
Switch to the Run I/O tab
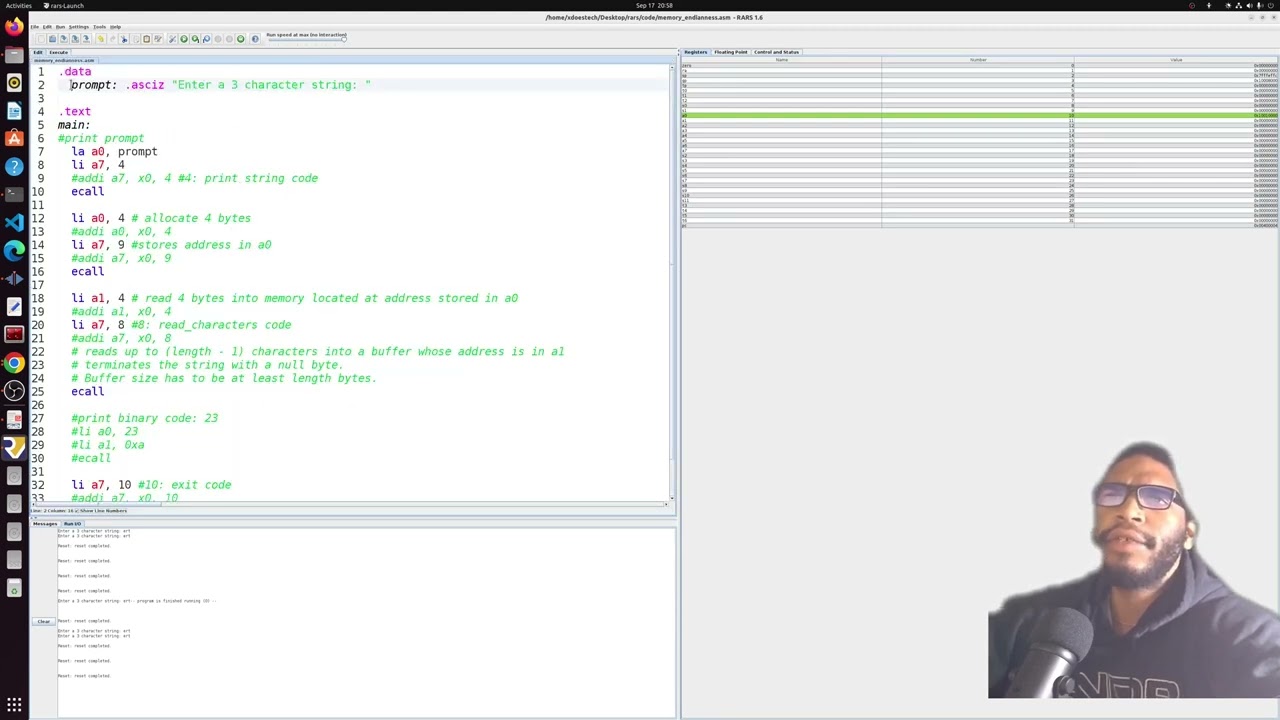tap(72, 524)
